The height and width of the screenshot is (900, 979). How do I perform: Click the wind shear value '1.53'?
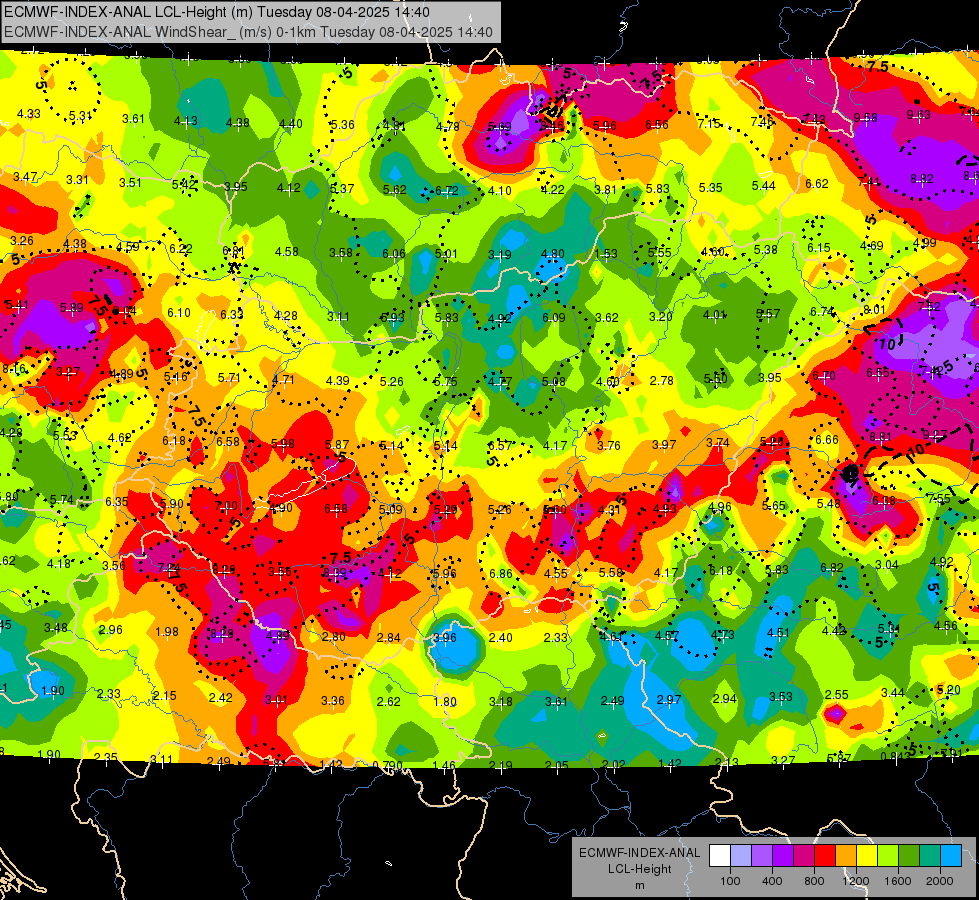click(x=606, y=254)
